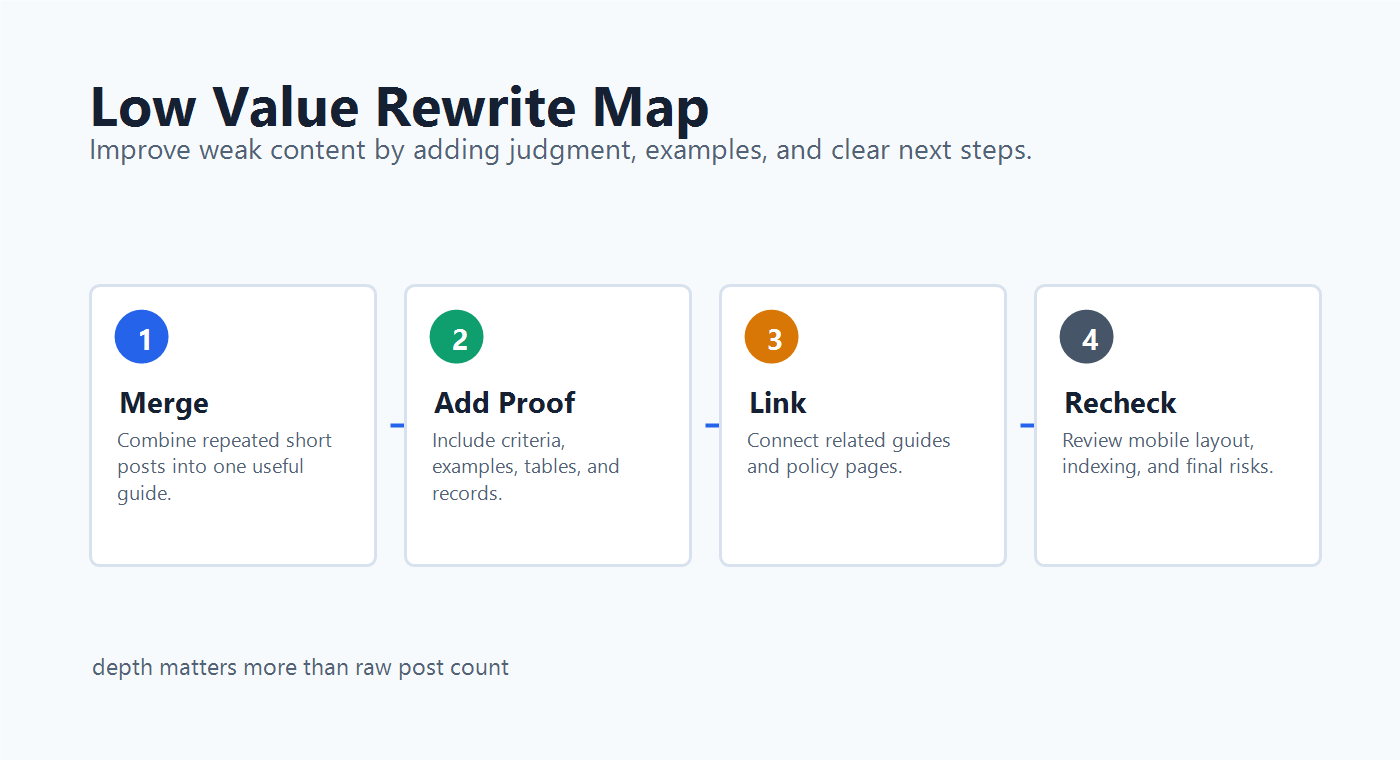The width and height of the screenshot is (1400, 760).
Task: Select the Link step heading
Action: 778,403
